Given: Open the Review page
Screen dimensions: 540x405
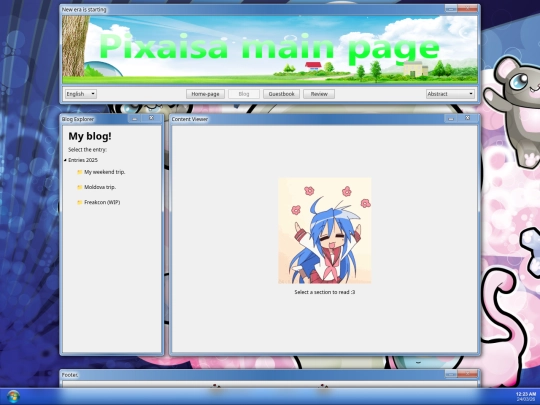Looking at the screenshot, I should click(319, 94).
